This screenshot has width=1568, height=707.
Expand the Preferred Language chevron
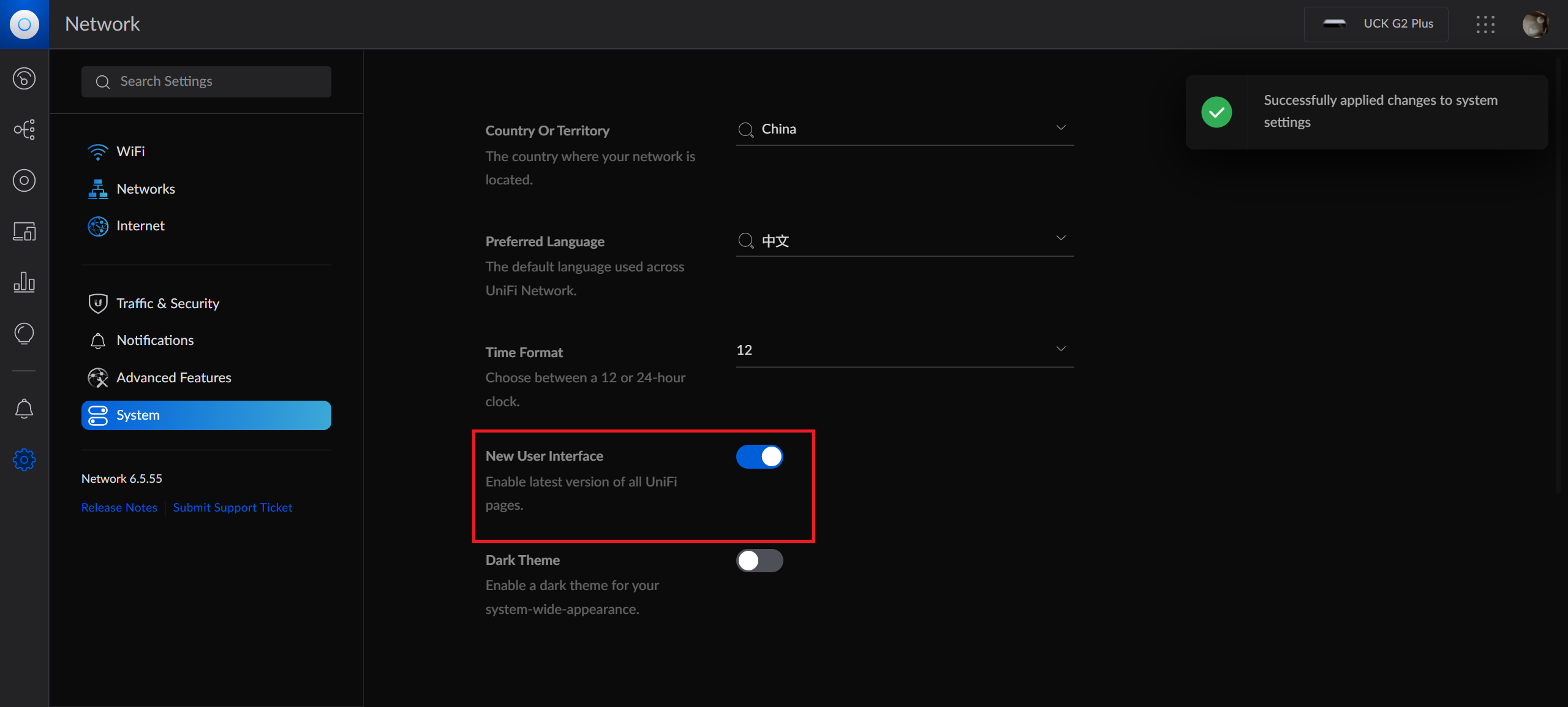pyautogui.click(x=1061, y=238)
